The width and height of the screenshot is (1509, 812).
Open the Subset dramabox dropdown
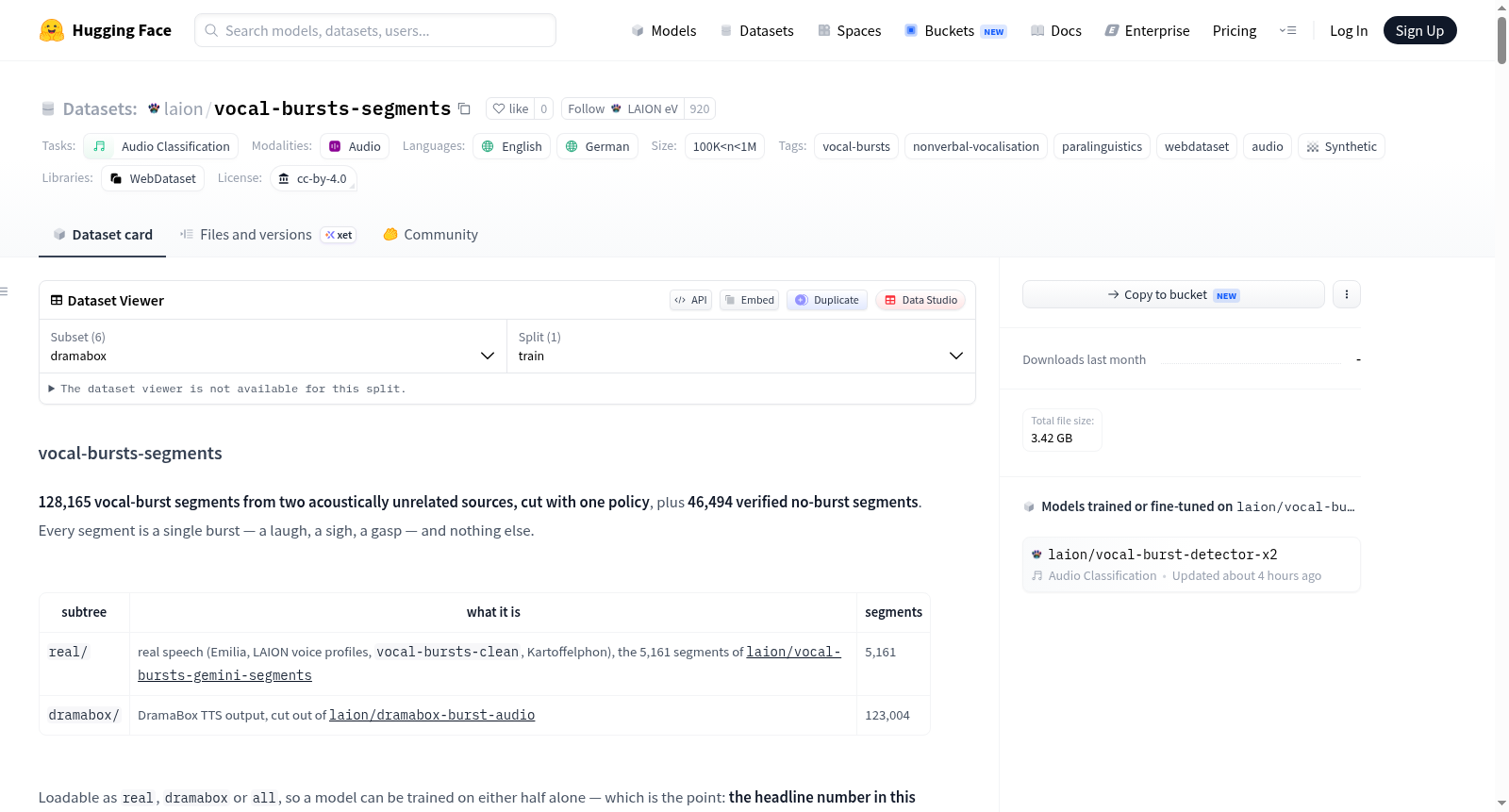(273, 346)
